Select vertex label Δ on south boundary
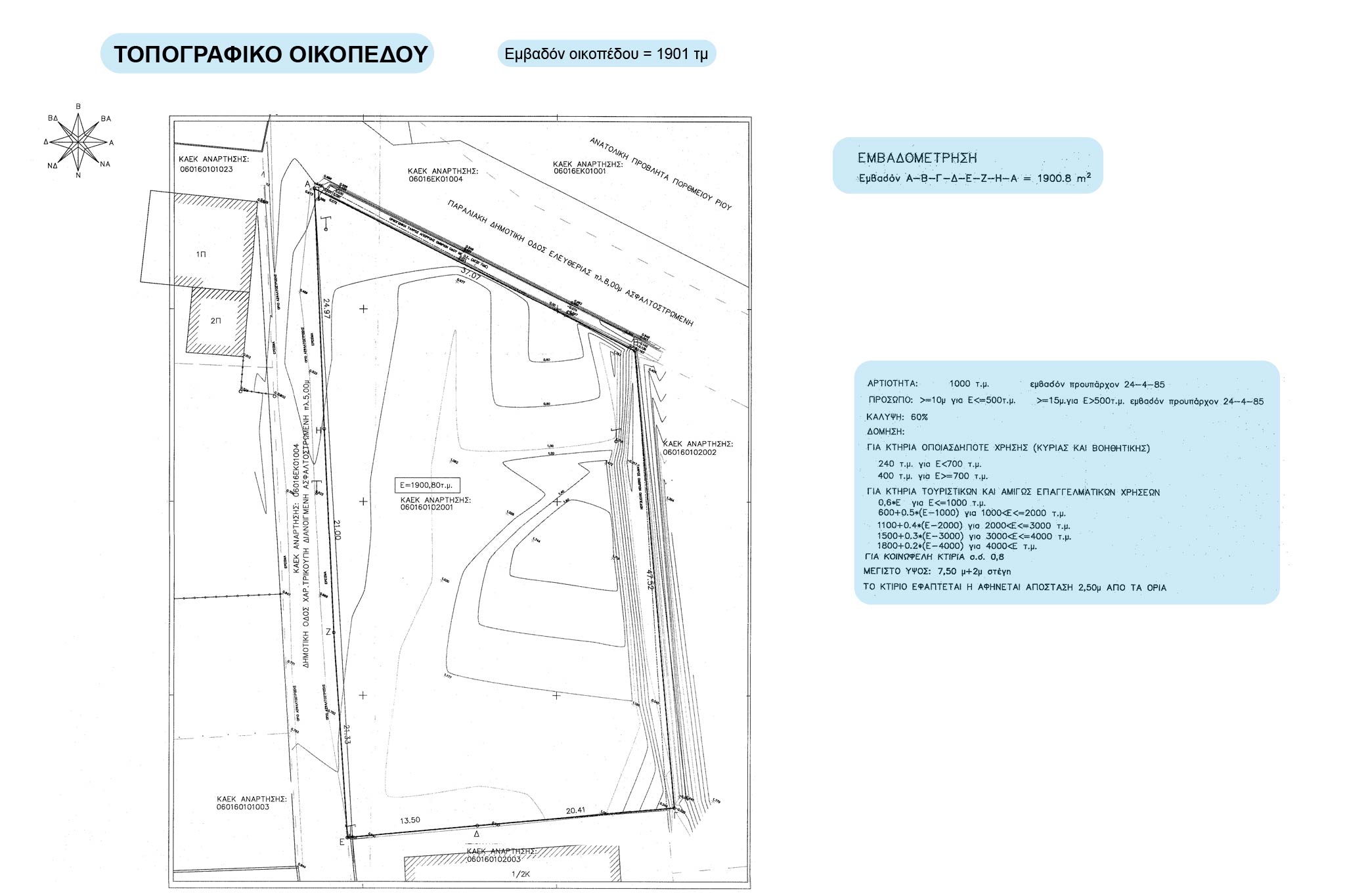Image resolution: width=1345 pixels, height=896 pixels. pos(477,834)
